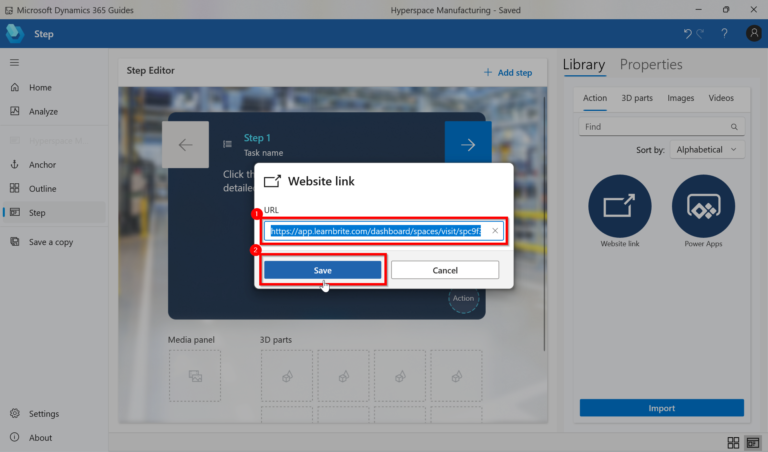Expand the Sort by Alphabetical dropdown

706,150
